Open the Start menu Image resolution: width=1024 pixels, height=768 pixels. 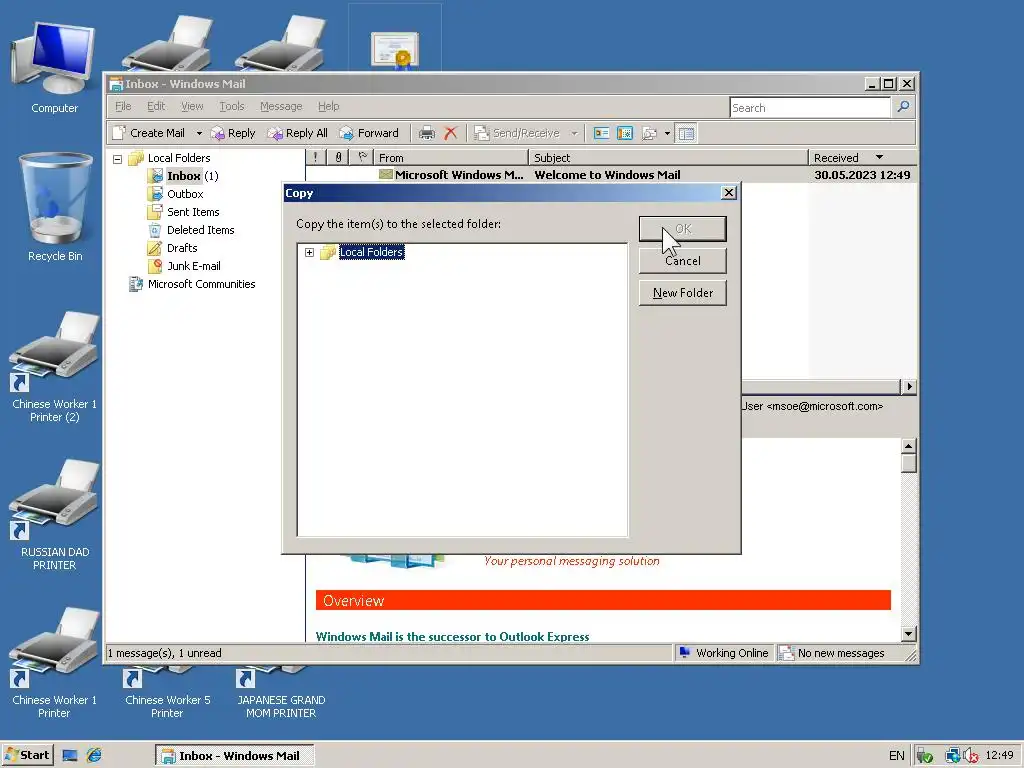(x=27, y=755)
